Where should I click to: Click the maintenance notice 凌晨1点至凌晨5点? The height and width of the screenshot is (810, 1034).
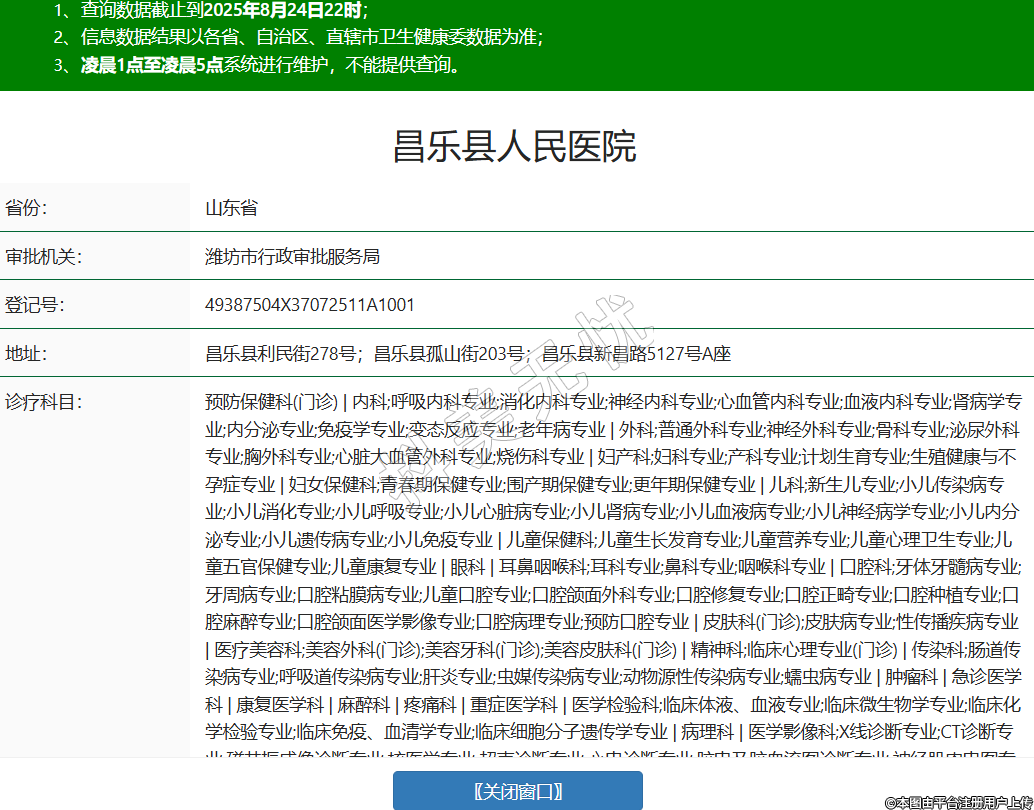[x=152, y=66]
